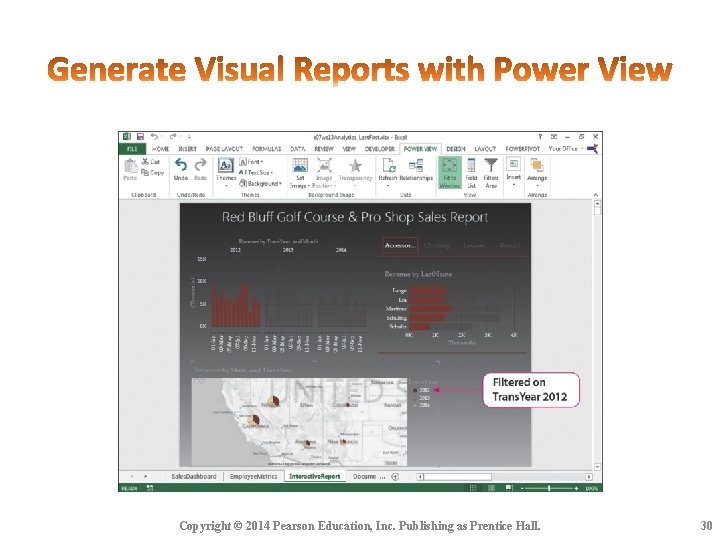
Task: Switch to the LAYOUT ribbon tab
Action: coord(485,149)
